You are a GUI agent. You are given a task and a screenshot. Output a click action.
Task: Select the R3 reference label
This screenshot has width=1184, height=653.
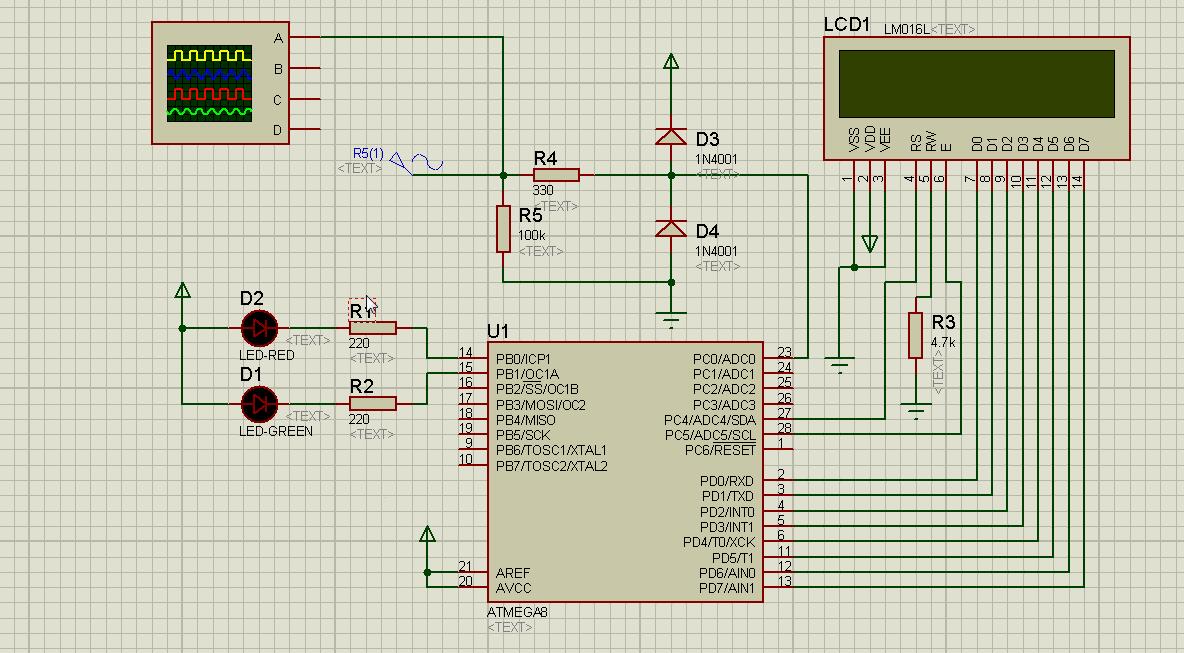[x=943, y=322]
